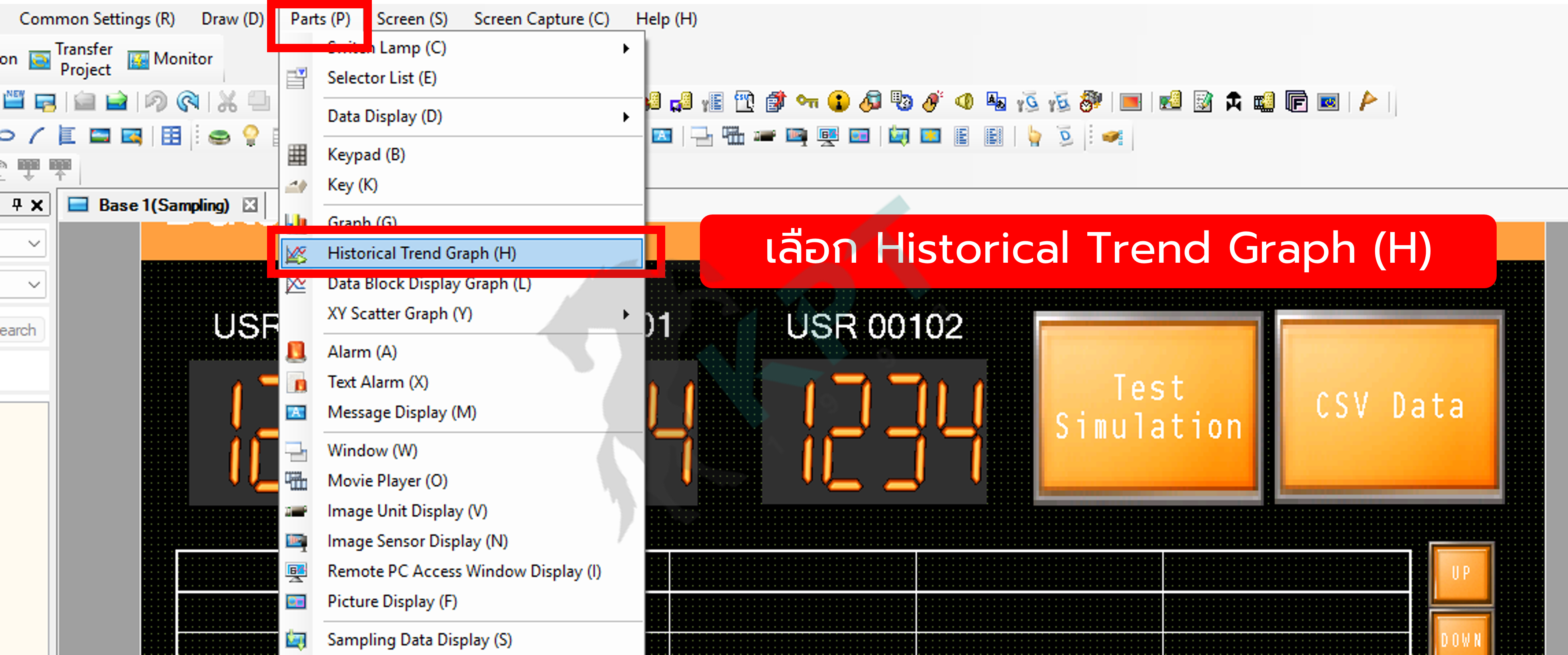Click the yellow information icon
1568x655 pixels.
(839, 102)
